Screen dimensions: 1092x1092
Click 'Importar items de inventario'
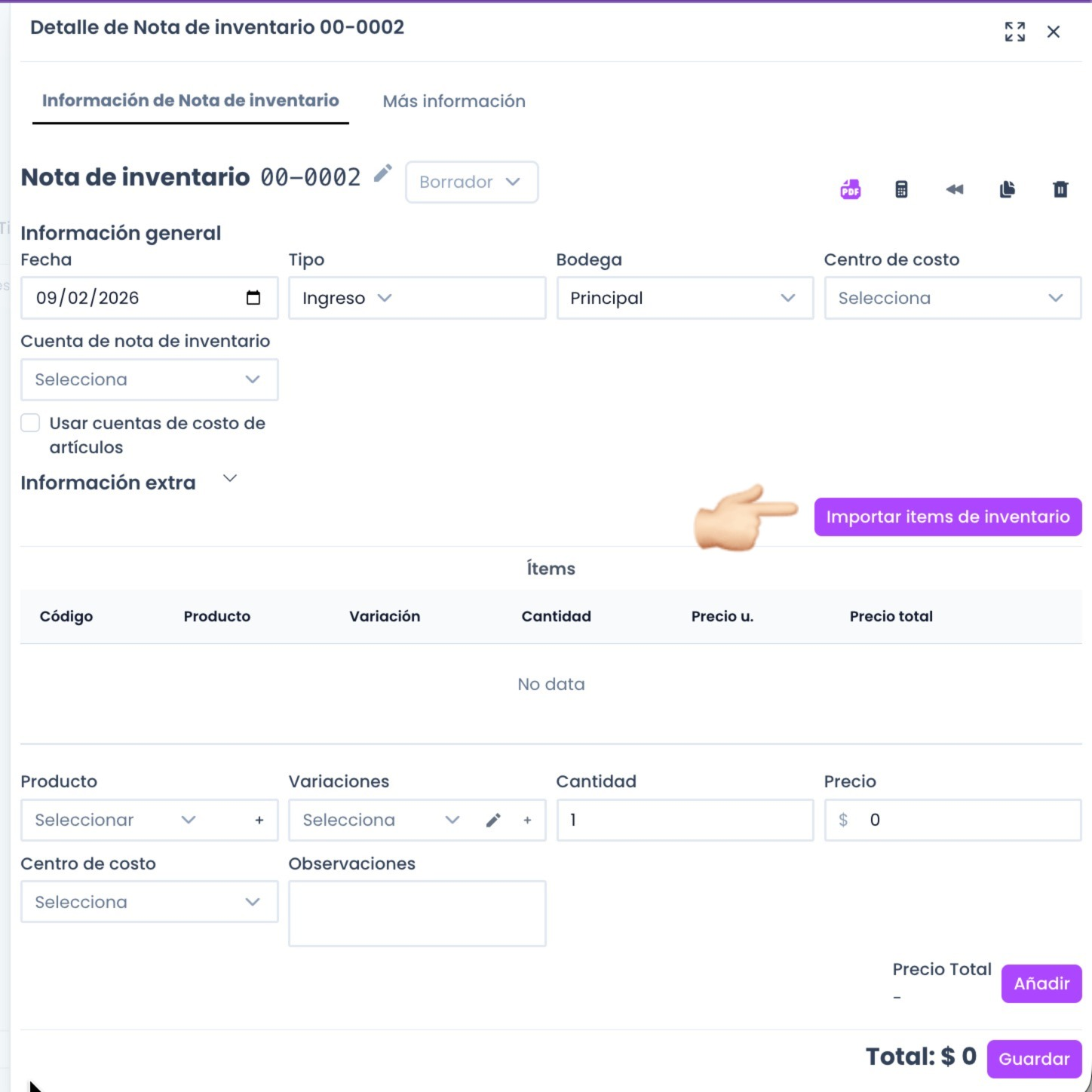click(947, 517)
